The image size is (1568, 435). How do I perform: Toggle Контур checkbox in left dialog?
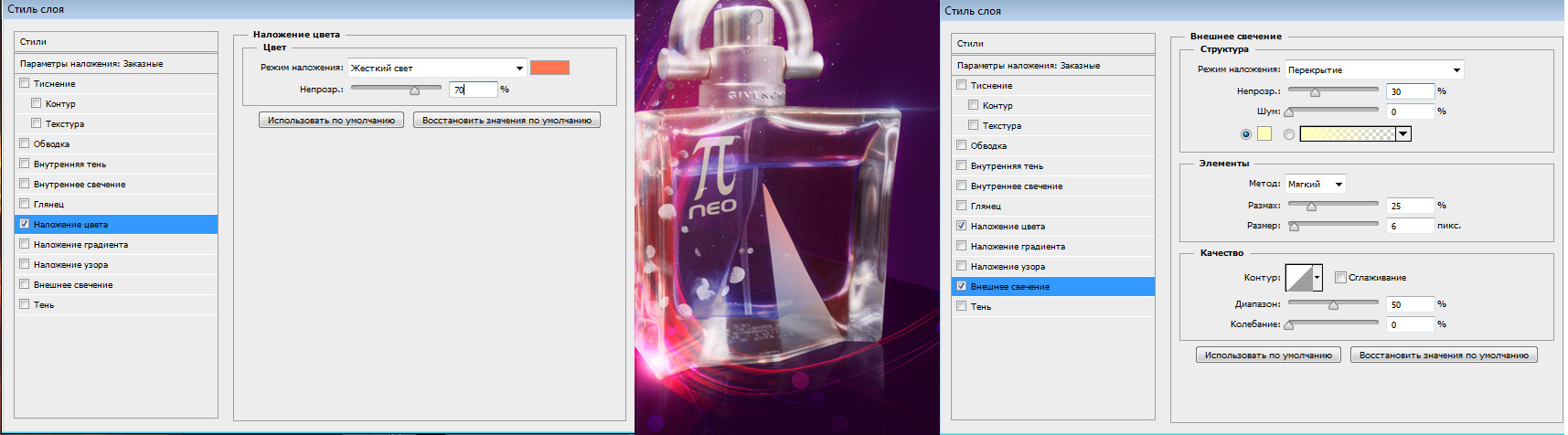[x=37, y=103]
